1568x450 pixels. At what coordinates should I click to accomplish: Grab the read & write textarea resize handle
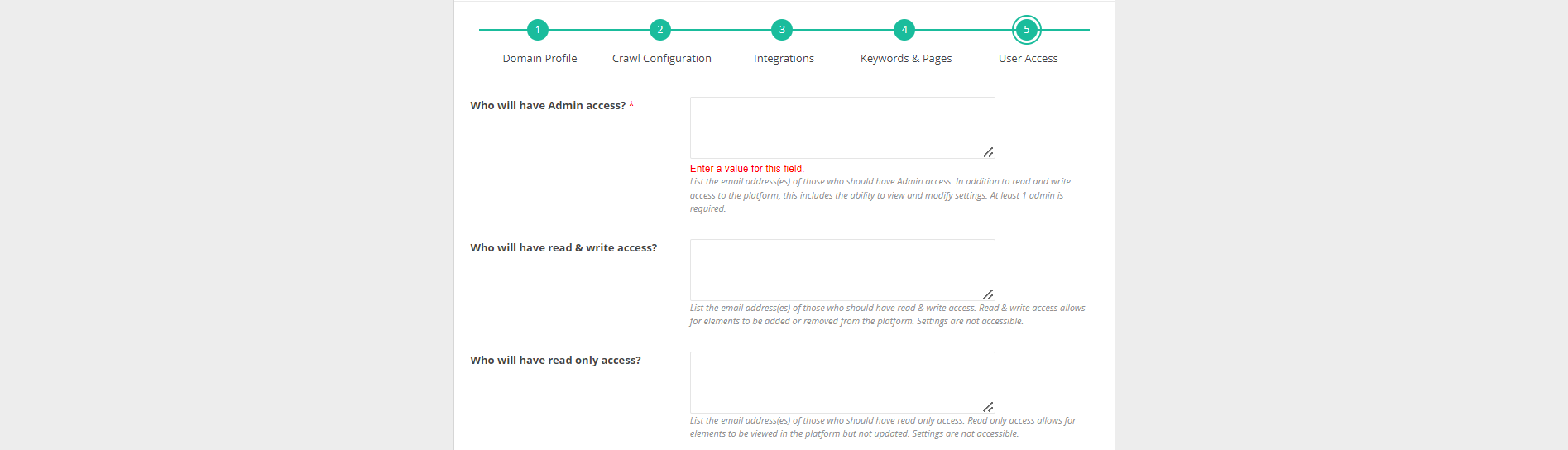988,294
